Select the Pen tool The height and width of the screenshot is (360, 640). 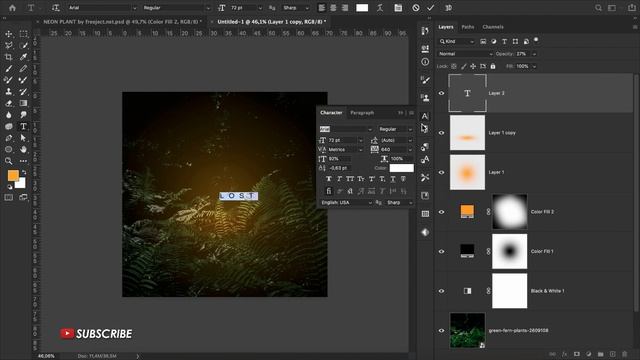pyautogui.click(x=9, y=138)
